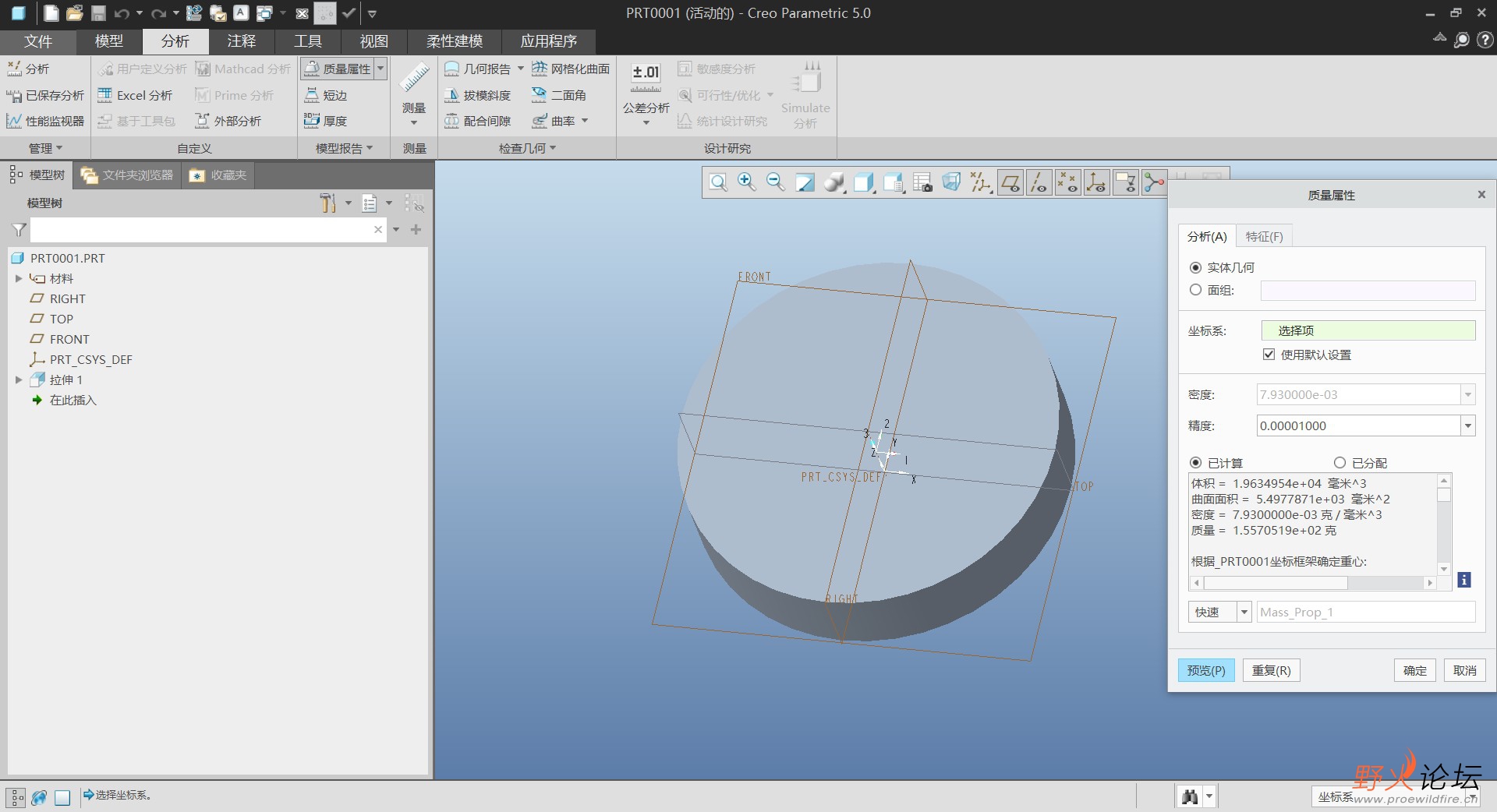Zoom out using the minus magnifier

pyautogui.click(x=775, y=183)
